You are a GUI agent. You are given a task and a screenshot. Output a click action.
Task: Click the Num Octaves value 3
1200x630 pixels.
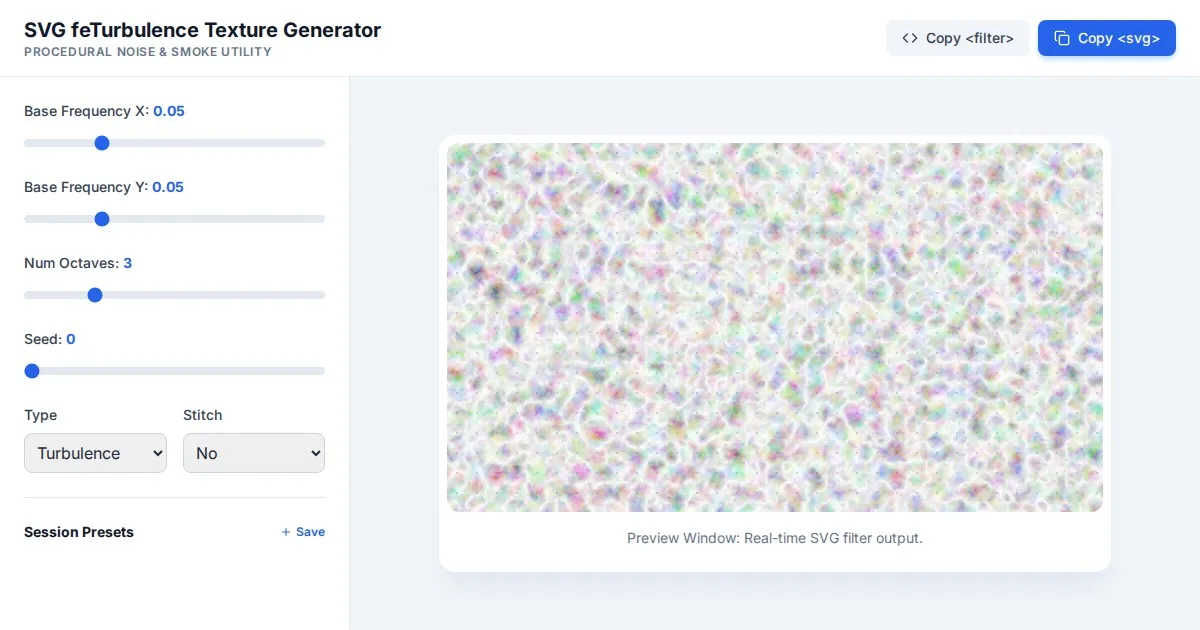point(127,263)
